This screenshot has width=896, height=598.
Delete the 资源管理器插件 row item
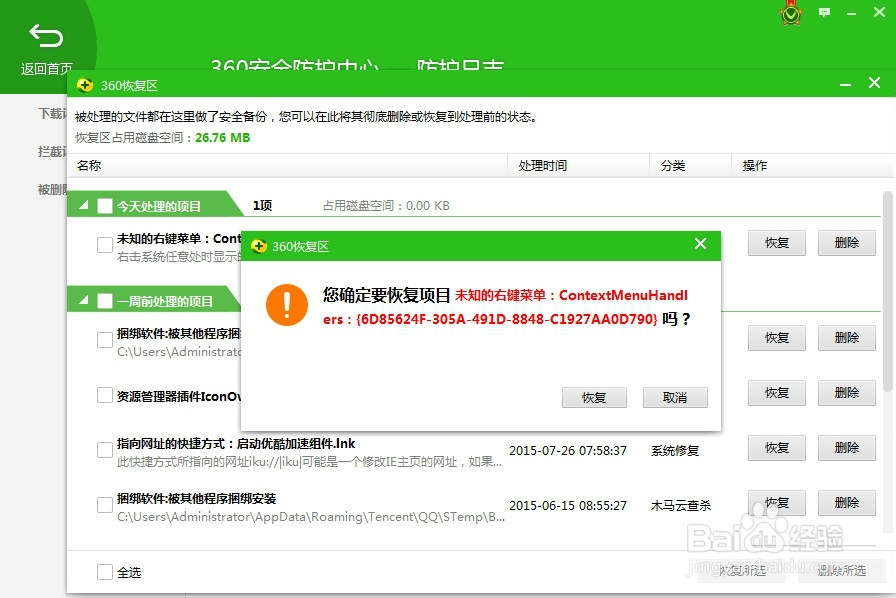click(x=846, y=393)
